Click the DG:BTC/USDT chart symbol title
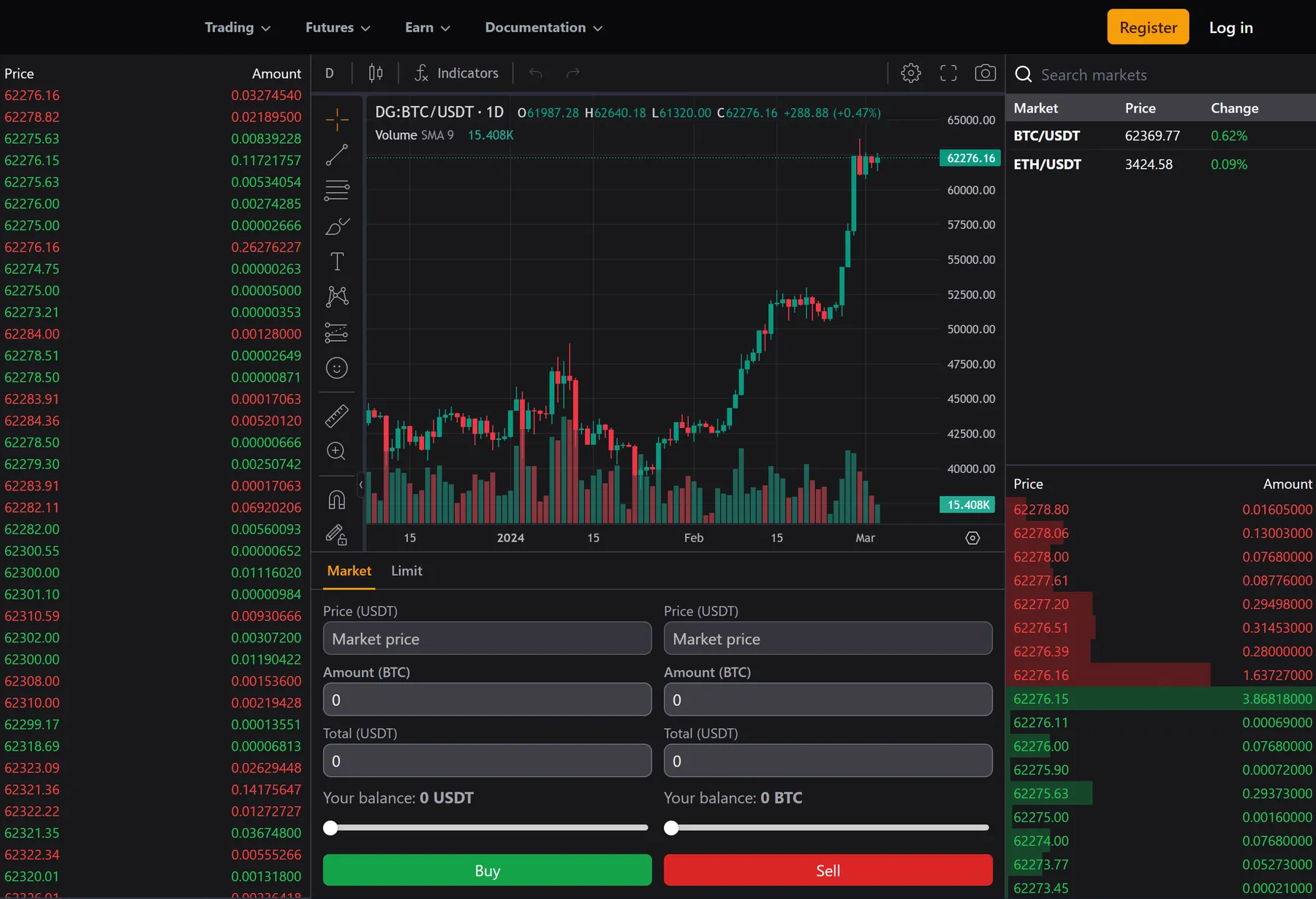 439,113
